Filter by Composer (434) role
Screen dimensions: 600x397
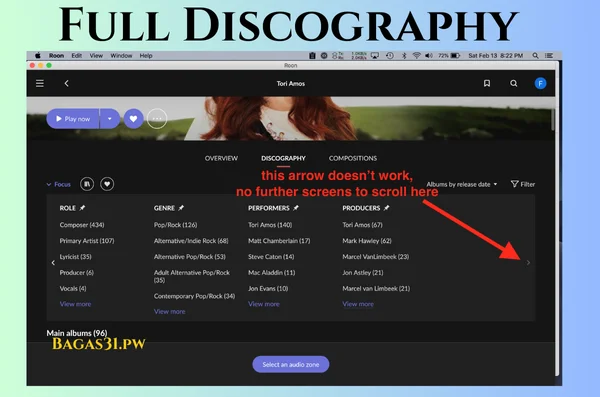[82, 225]
